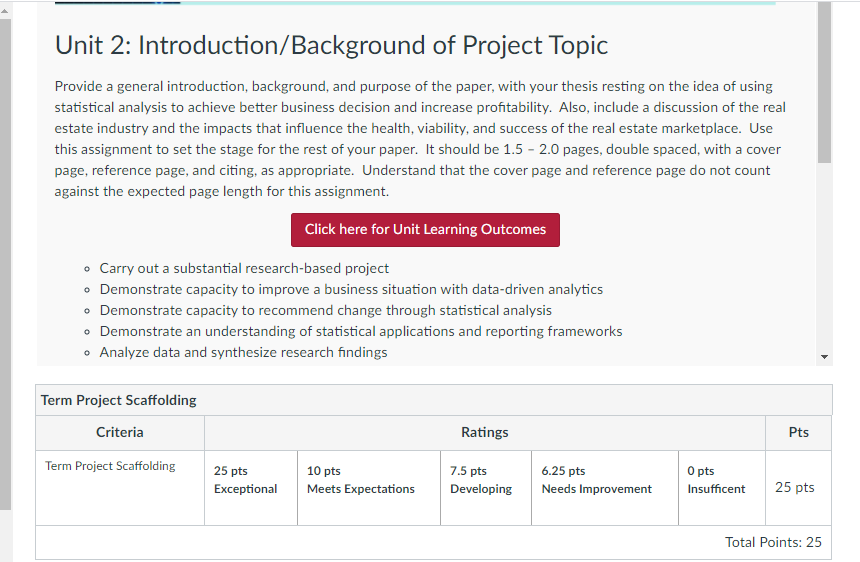860x562 pixels.
Task: Click the Term Project Scaffolding criterion cell
Action: 120,488
